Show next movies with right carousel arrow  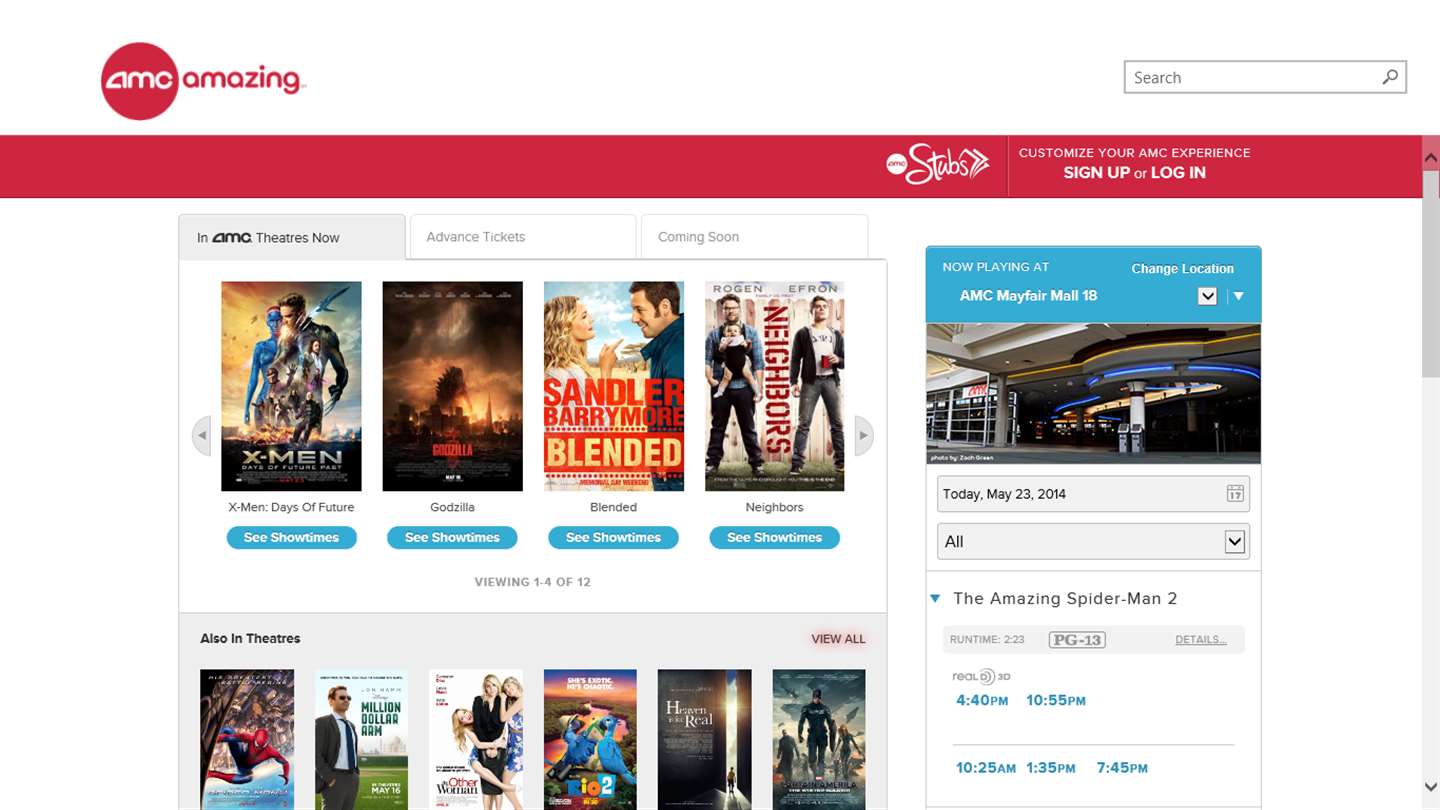pos(863,436)
